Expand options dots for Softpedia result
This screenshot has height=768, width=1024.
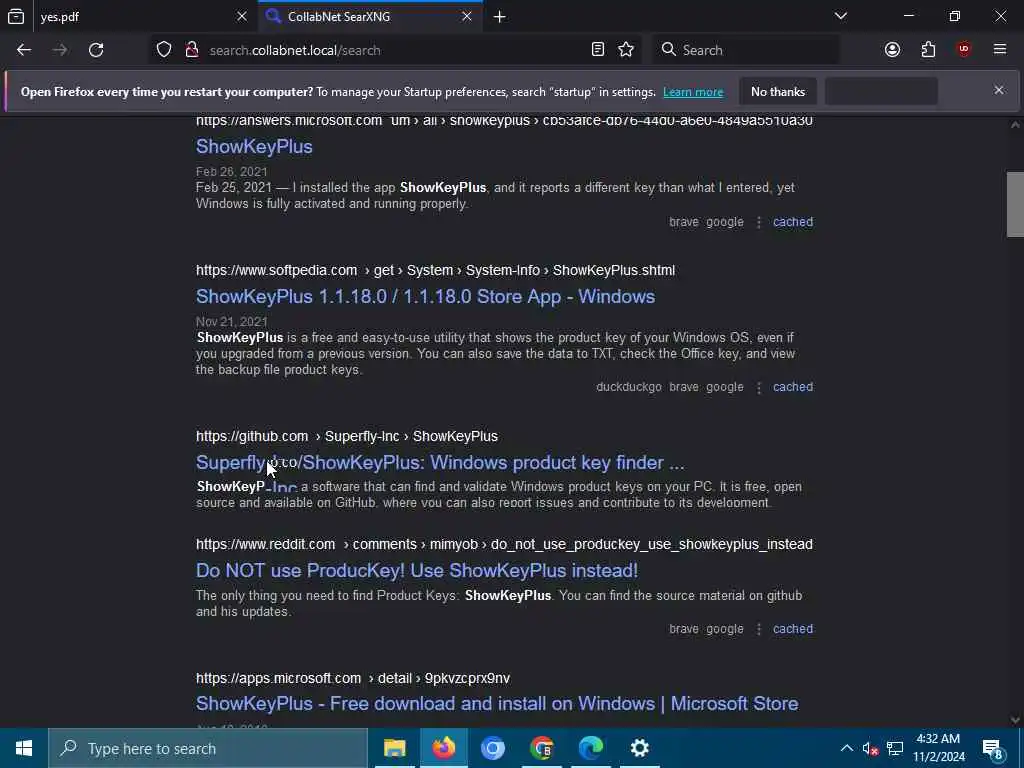[x=758, y=387]
